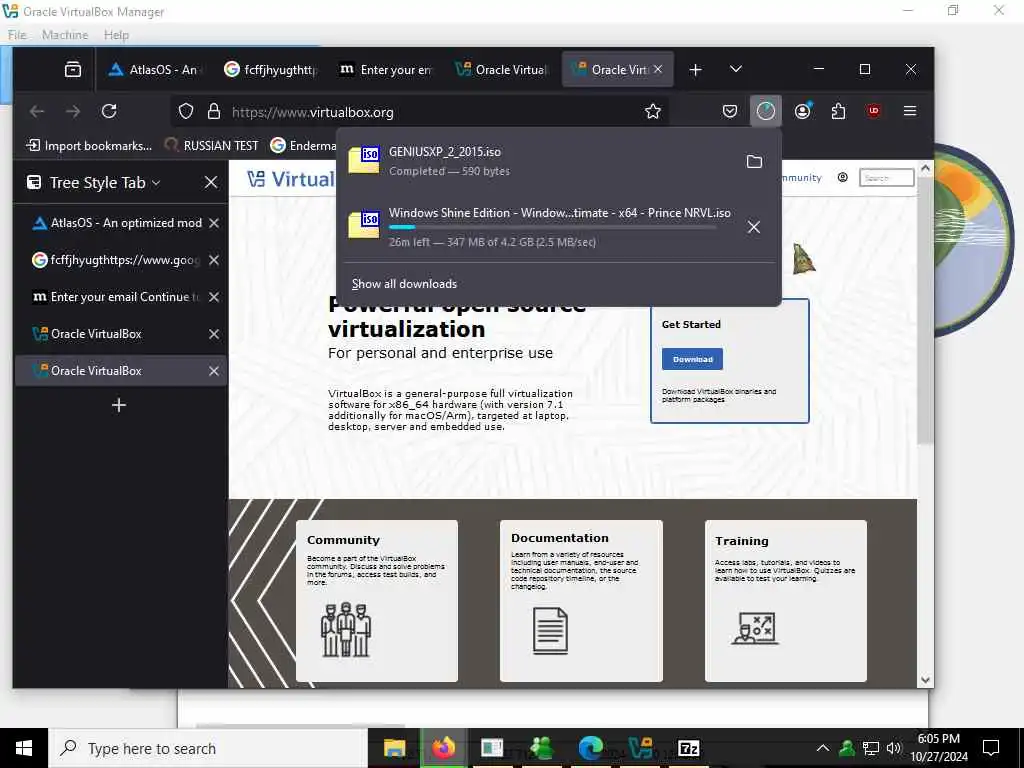Open notification center icon
Screen dimensions: 1024x768
(991, 748)
